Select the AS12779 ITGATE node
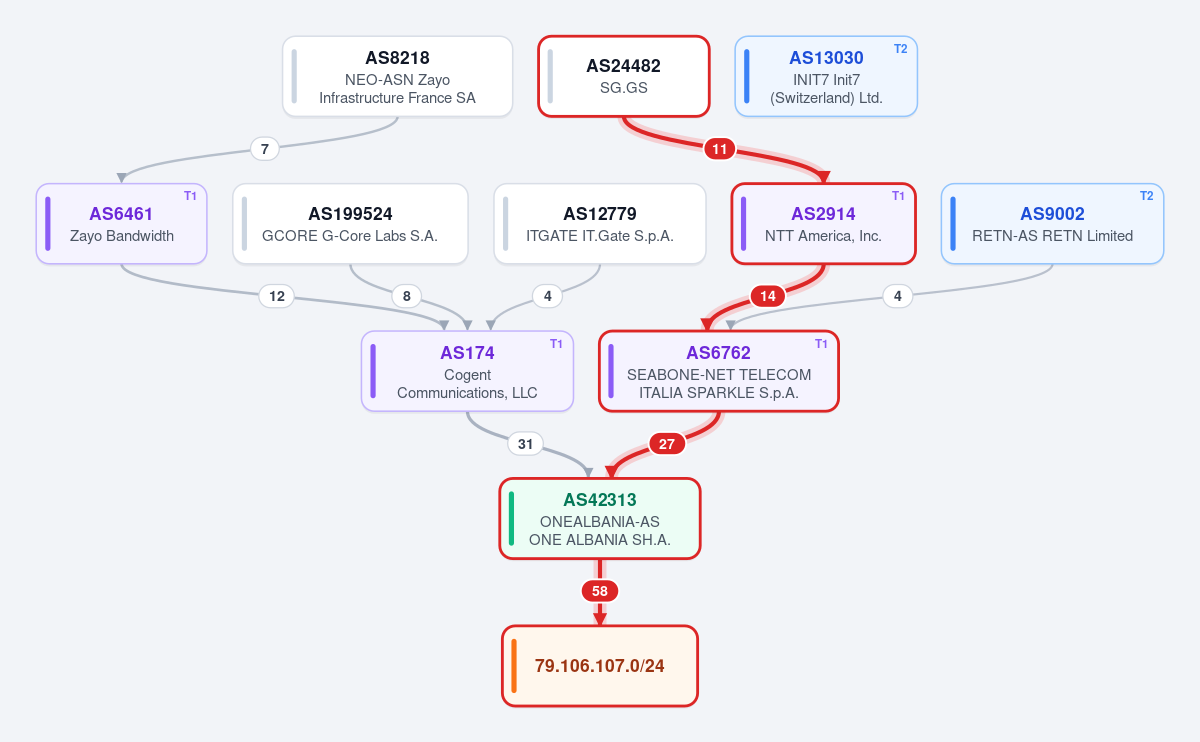Viewport: 1200px width, 742px height. 600,224
